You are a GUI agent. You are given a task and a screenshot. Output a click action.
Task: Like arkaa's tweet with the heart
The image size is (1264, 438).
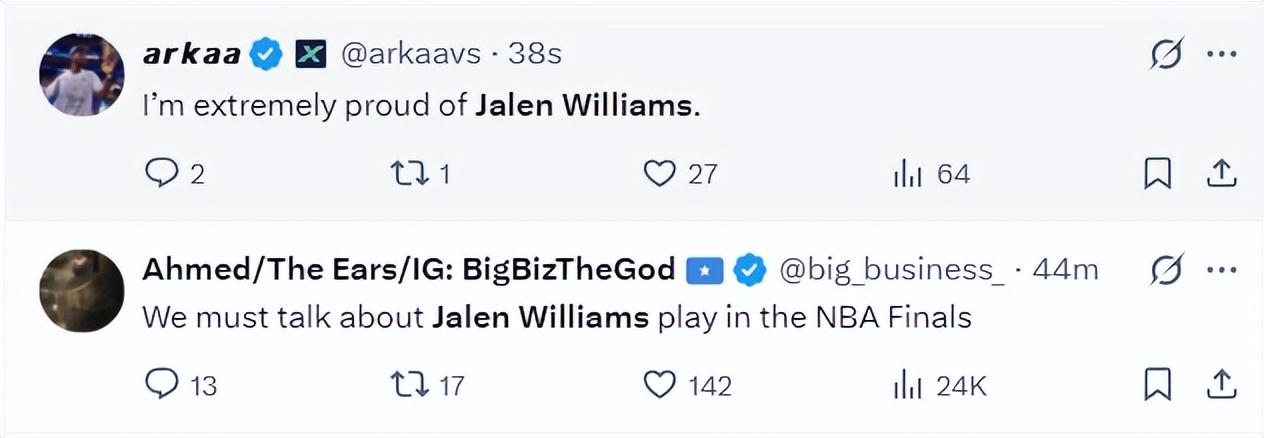click(659, 174)
